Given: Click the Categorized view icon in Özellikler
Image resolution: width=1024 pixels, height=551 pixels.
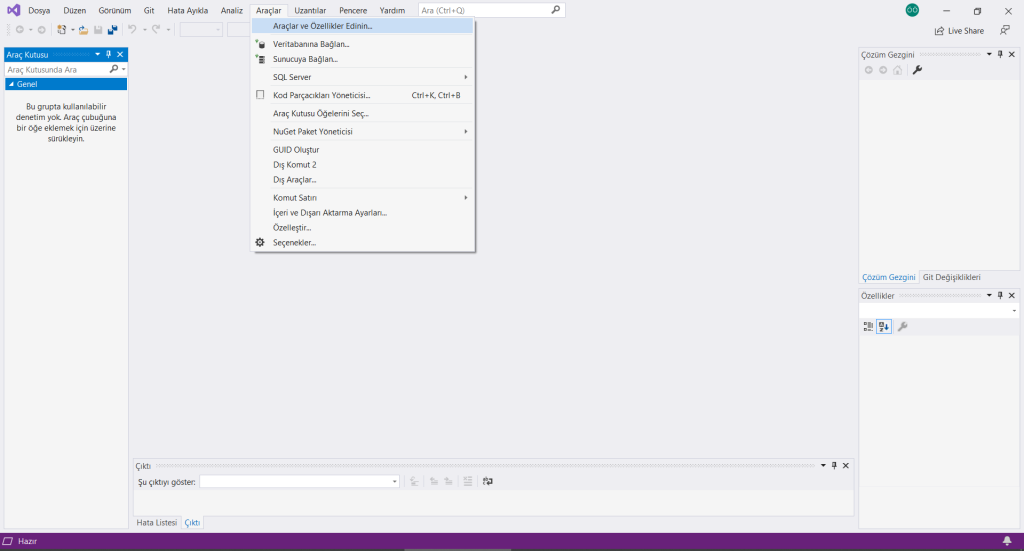Looking at the screenshot, I should (868, 327).
